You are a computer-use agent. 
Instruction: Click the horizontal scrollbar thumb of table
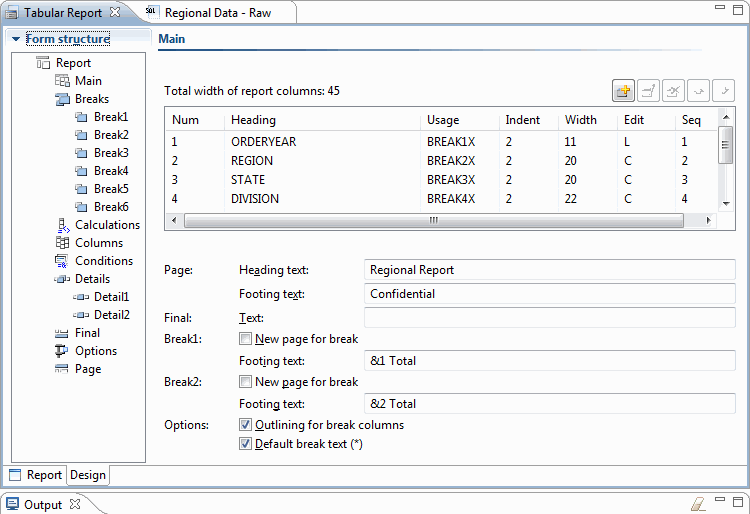[433, 220]
